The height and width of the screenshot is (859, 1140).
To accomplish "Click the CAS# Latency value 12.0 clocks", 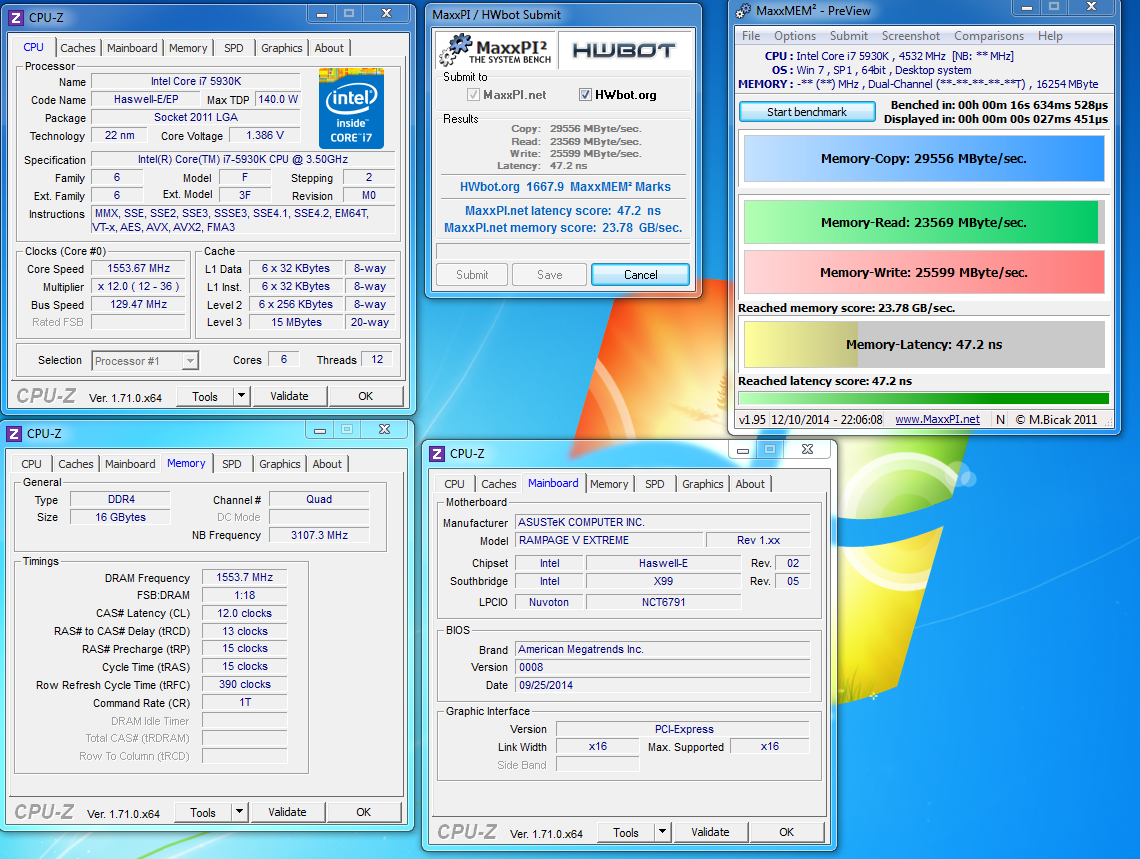I will [x=244, y=613].
